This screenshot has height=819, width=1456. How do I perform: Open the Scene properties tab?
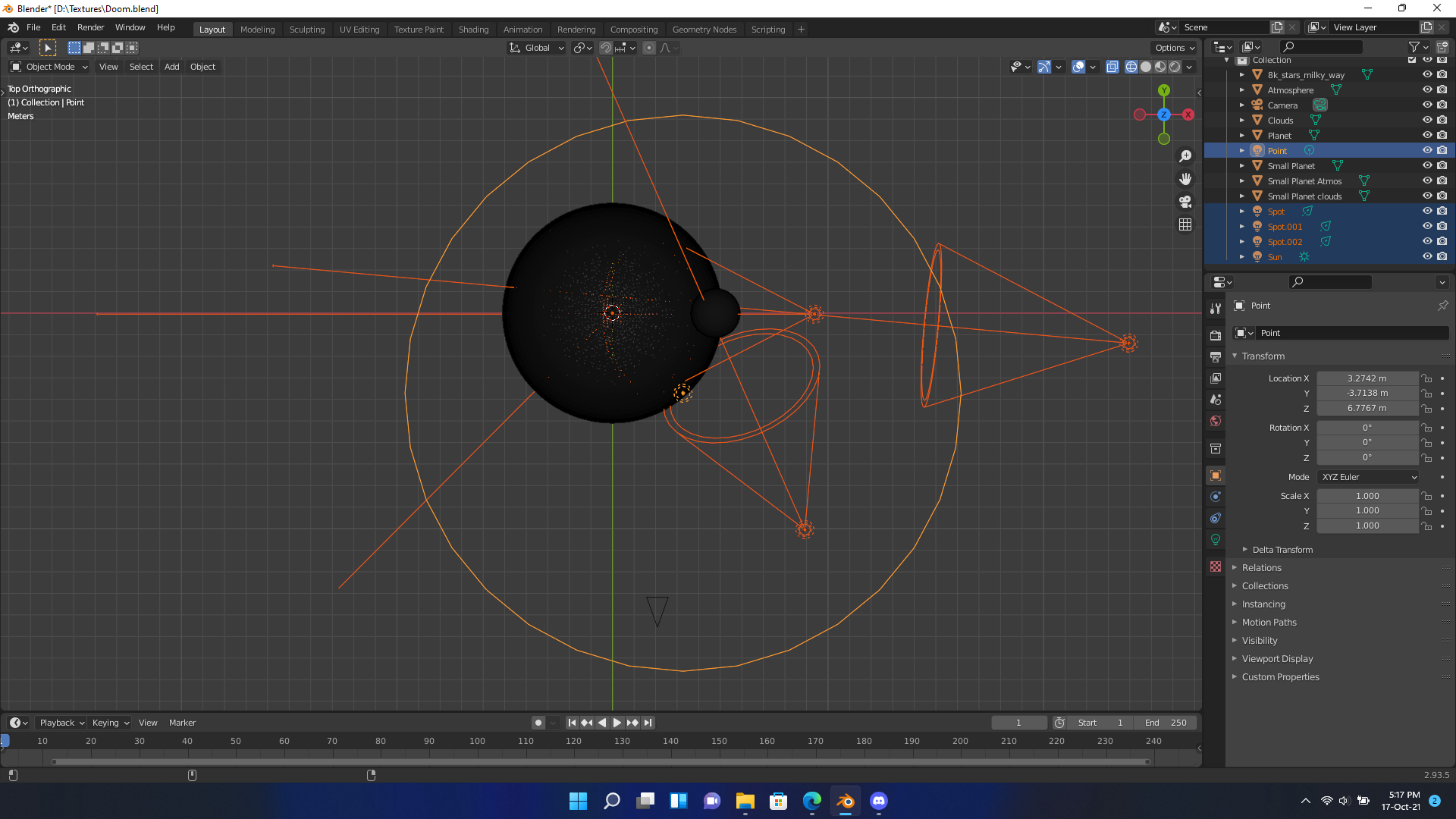pyautogui.click(x=1216, y=399)
